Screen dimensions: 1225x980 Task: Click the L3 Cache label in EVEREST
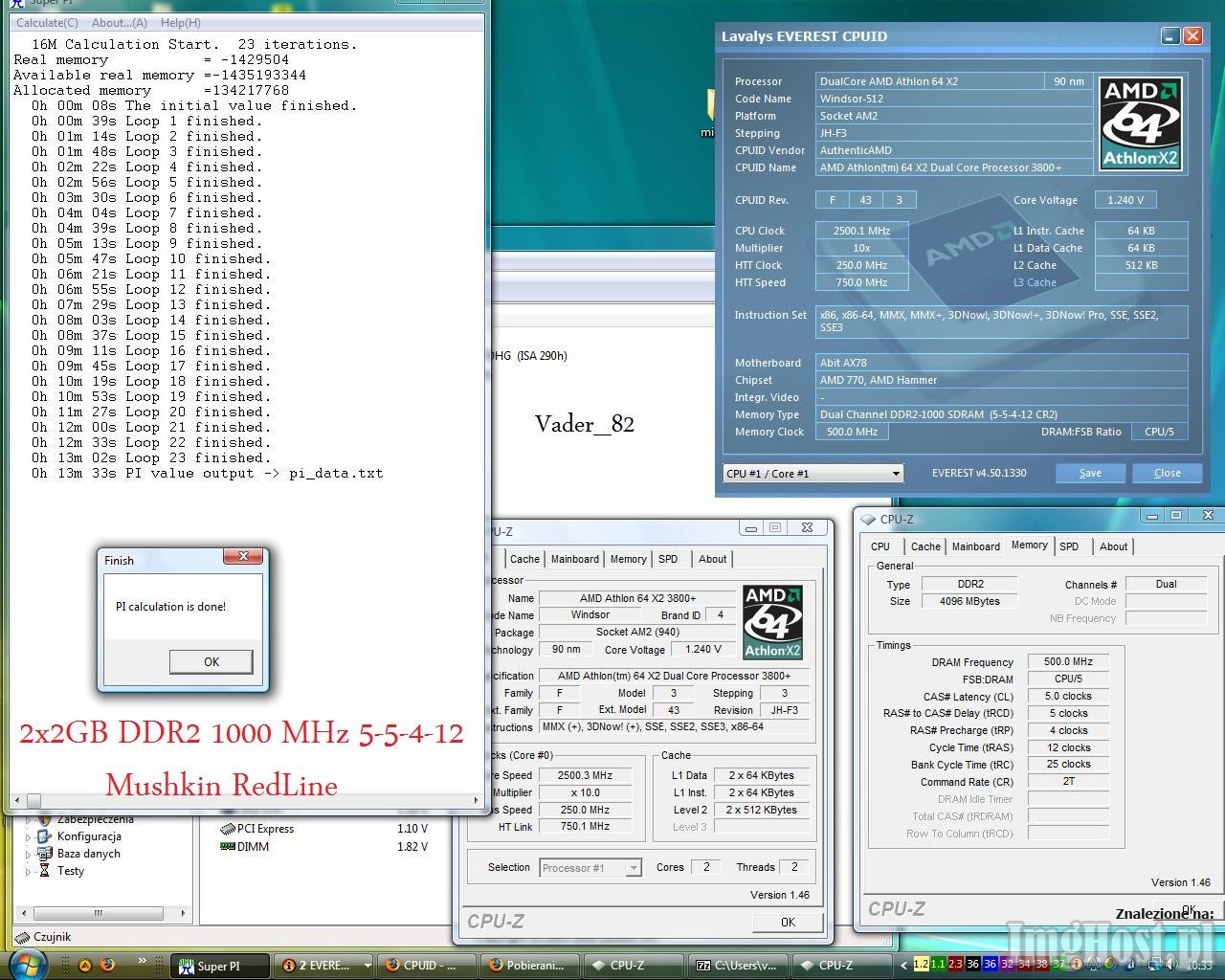pyautogui.click(x=1035, y=282)
